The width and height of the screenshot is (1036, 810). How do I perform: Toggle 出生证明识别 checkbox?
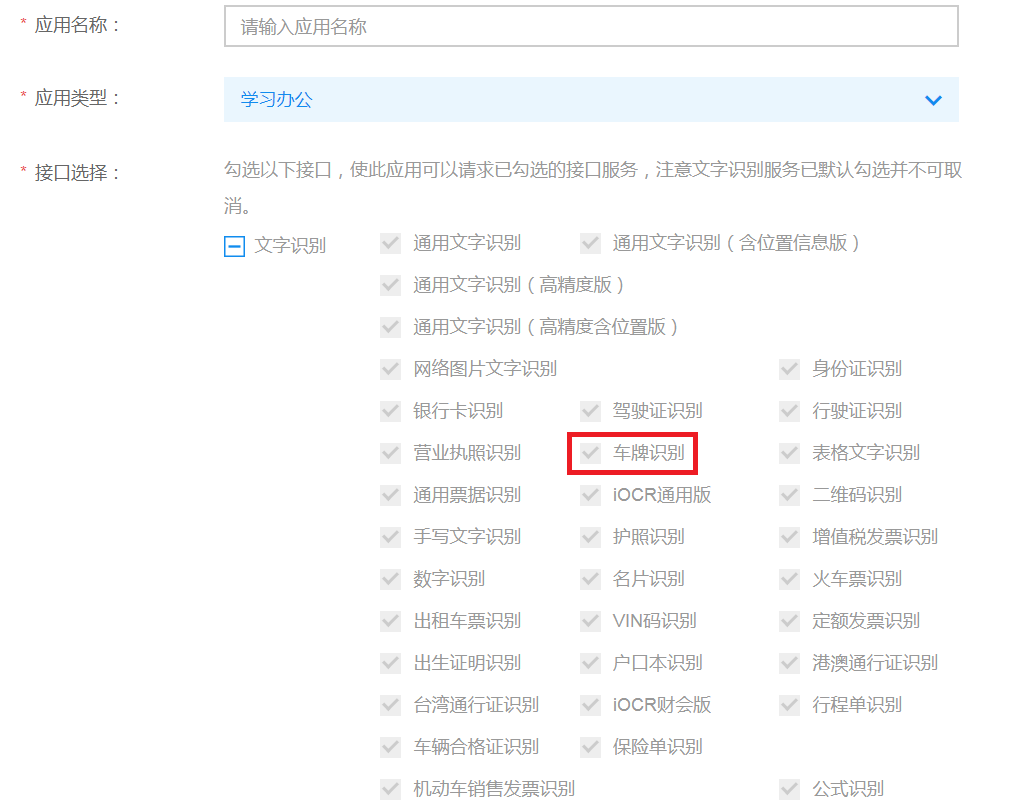[x=390, y=663]
